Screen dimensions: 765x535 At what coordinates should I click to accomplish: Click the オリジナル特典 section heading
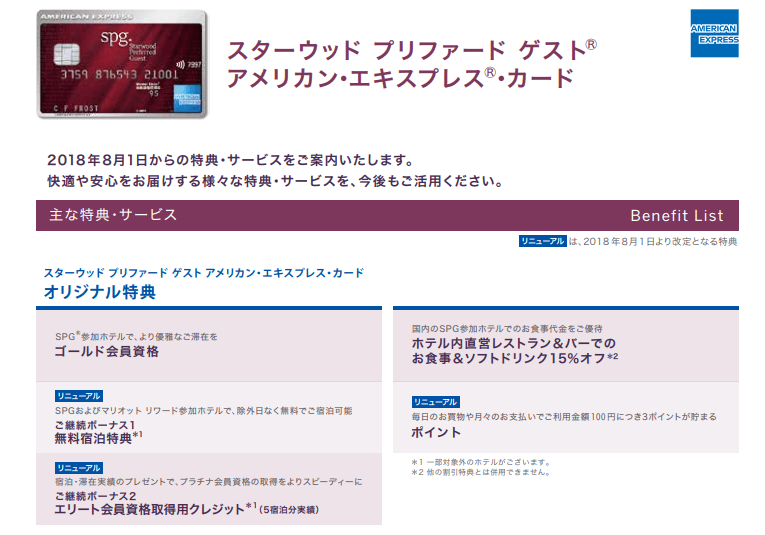click(x=100, y=293)
